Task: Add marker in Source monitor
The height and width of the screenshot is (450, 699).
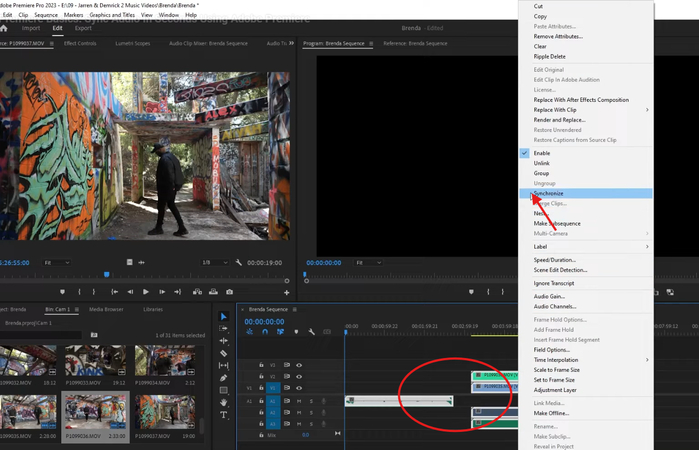Action: pos(62,292)
